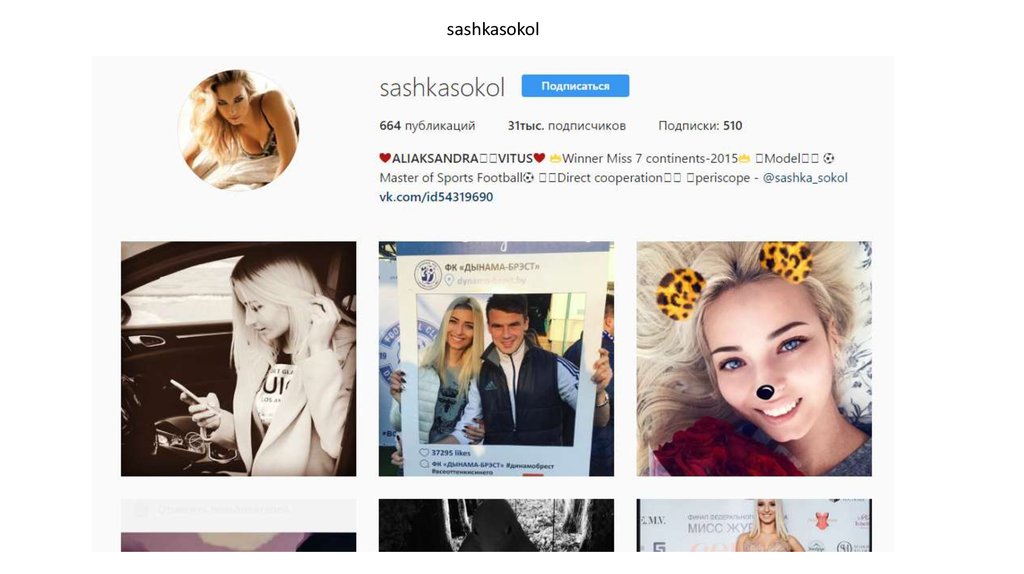The width and height of the screenshot is (1024, 574).
Task: Click the crown emoji before Winner Miss
Action: pos(555,158)
